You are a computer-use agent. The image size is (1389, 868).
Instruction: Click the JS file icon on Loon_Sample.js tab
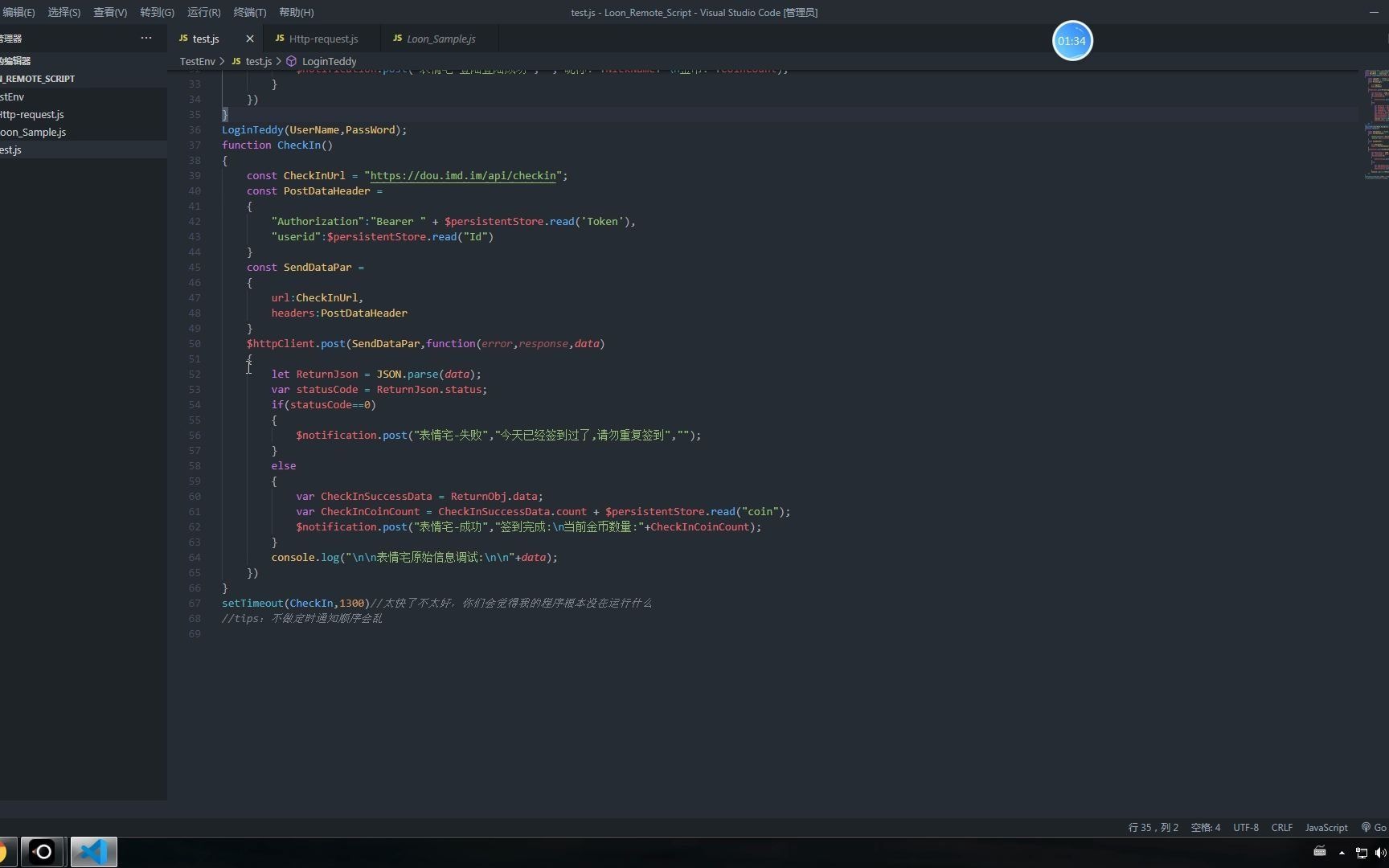pos(397,39)
